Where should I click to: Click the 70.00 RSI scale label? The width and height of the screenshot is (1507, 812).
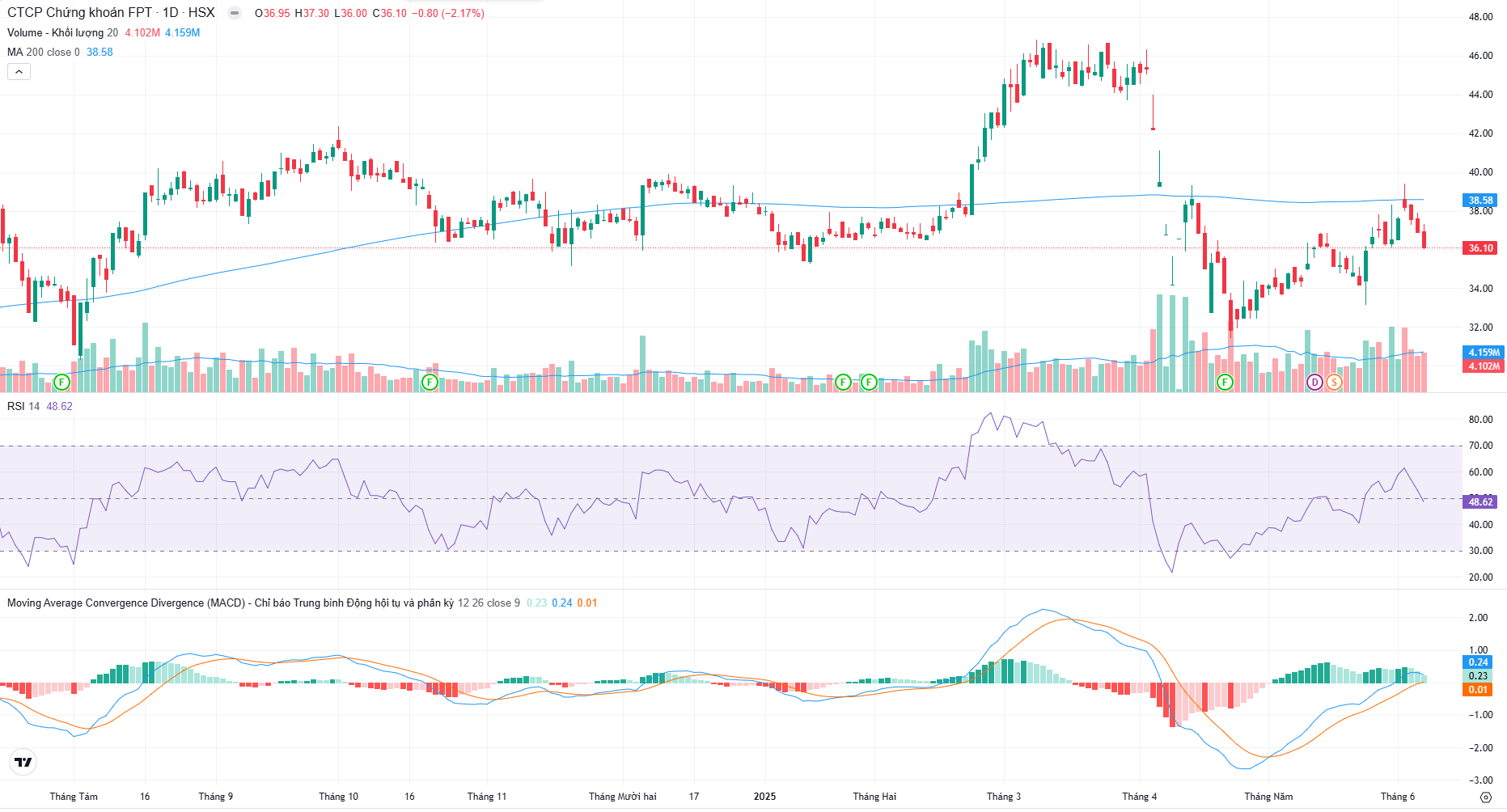(1481, 446)
